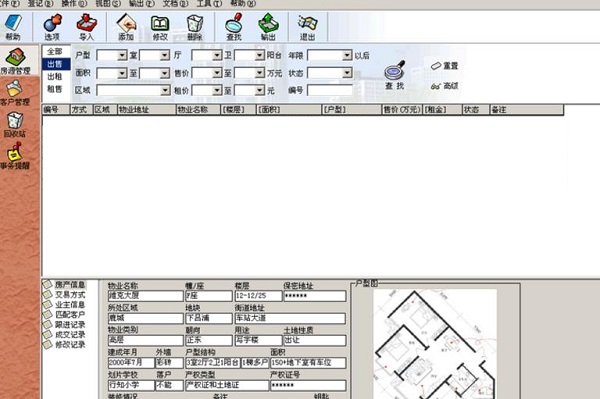
Task: Select the 全部 filter tab
Action: click(55, 51)
